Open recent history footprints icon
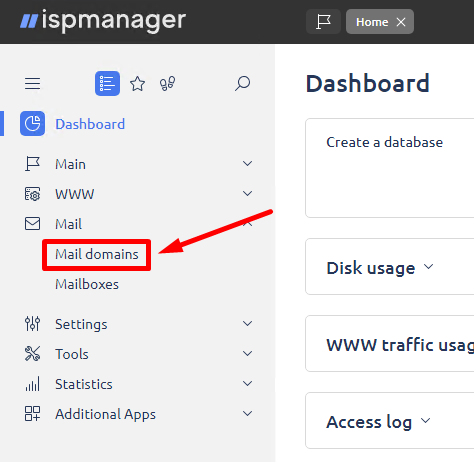Screen dimensions: 474x462 (x=167, y=83)
